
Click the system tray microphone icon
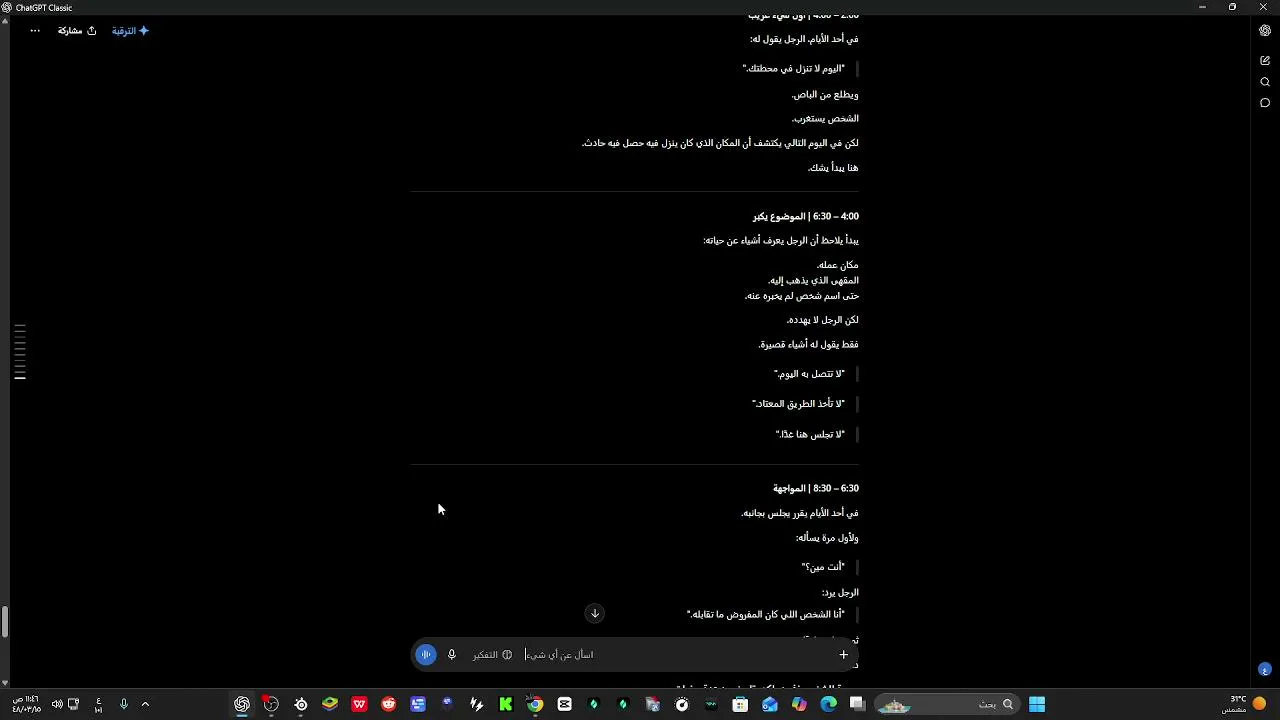(123, 705)
